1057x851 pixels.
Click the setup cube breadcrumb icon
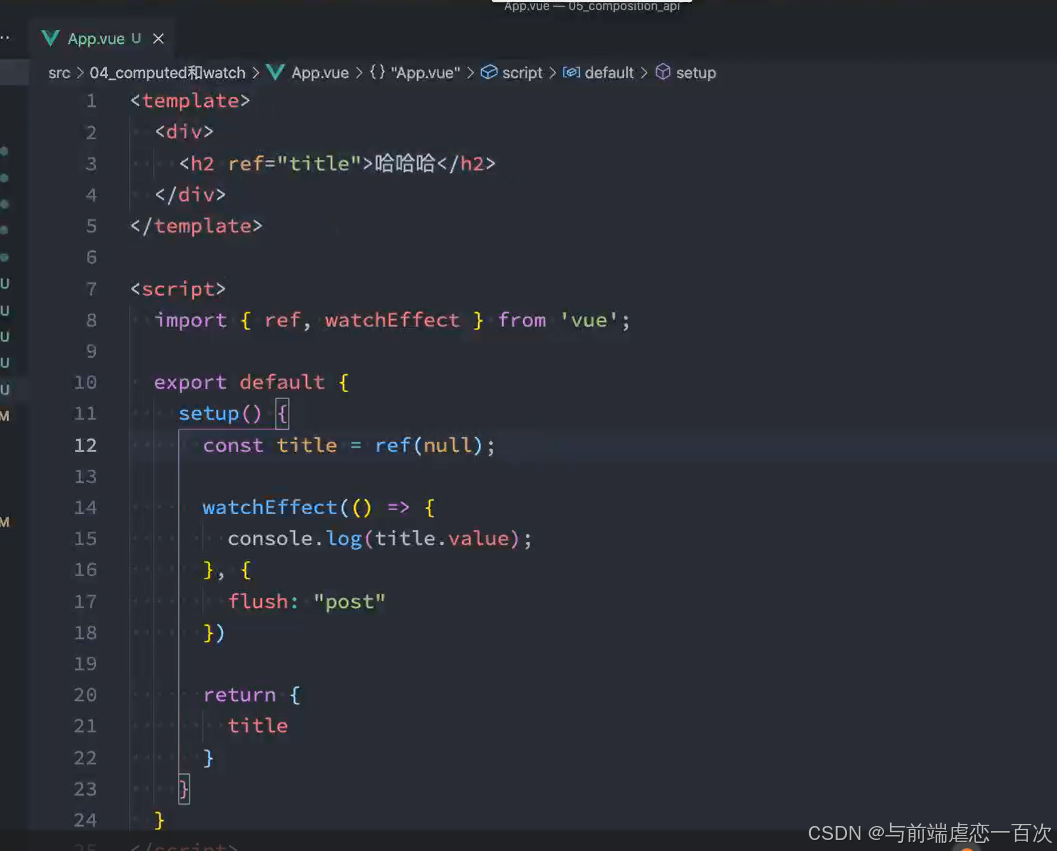(663, 72)
